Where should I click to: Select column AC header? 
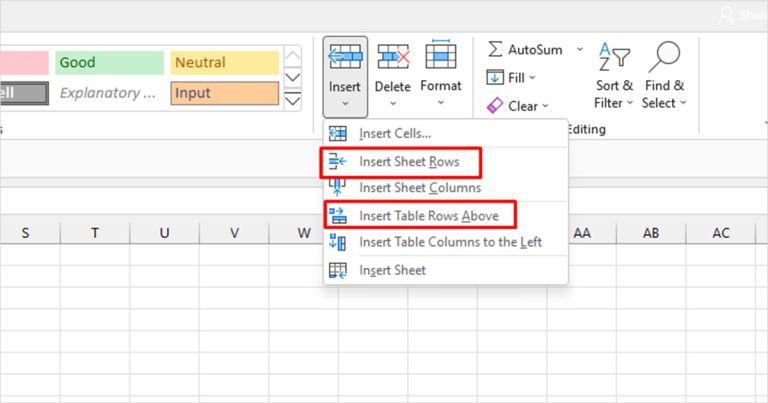[720, 233]
